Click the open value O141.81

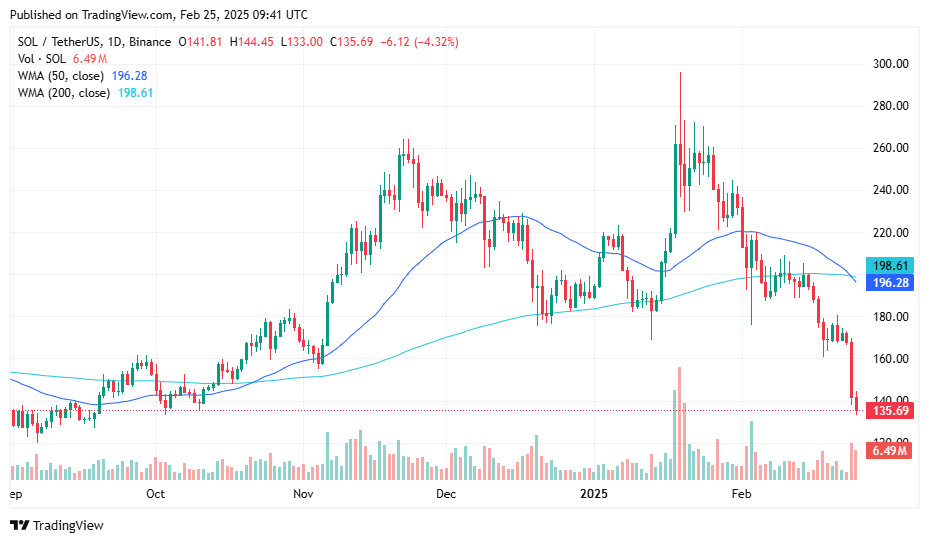click(200, 41)
